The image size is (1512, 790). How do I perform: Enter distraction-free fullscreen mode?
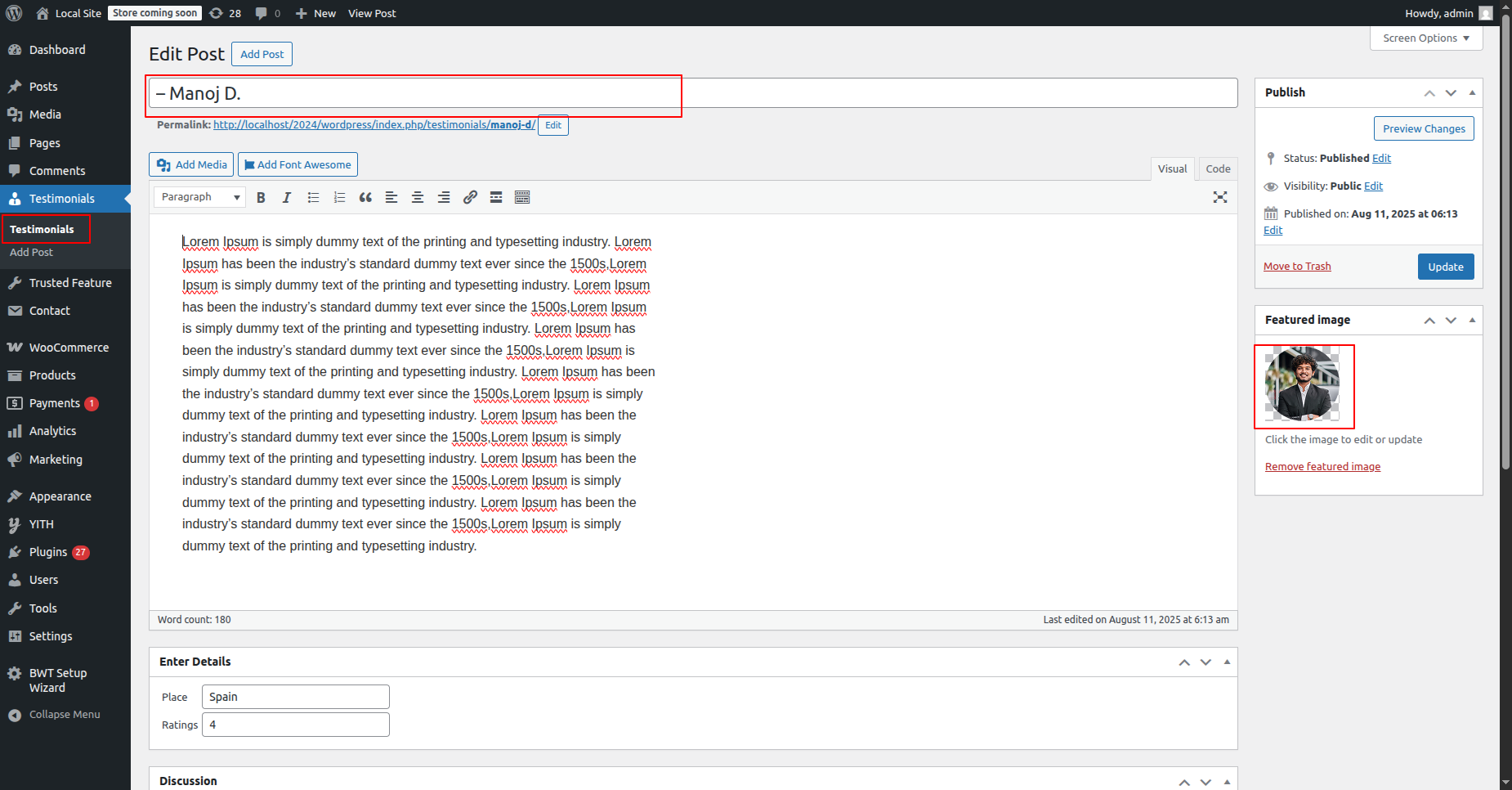coord(1220,197)
